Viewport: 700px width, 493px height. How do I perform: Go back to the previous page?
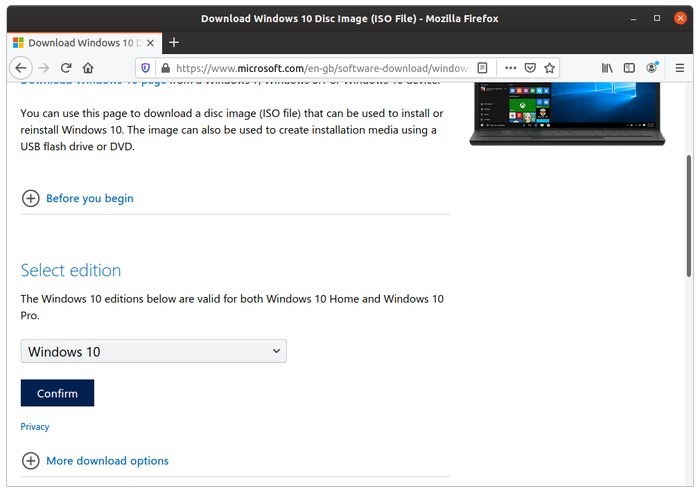(x=21, y=68)
